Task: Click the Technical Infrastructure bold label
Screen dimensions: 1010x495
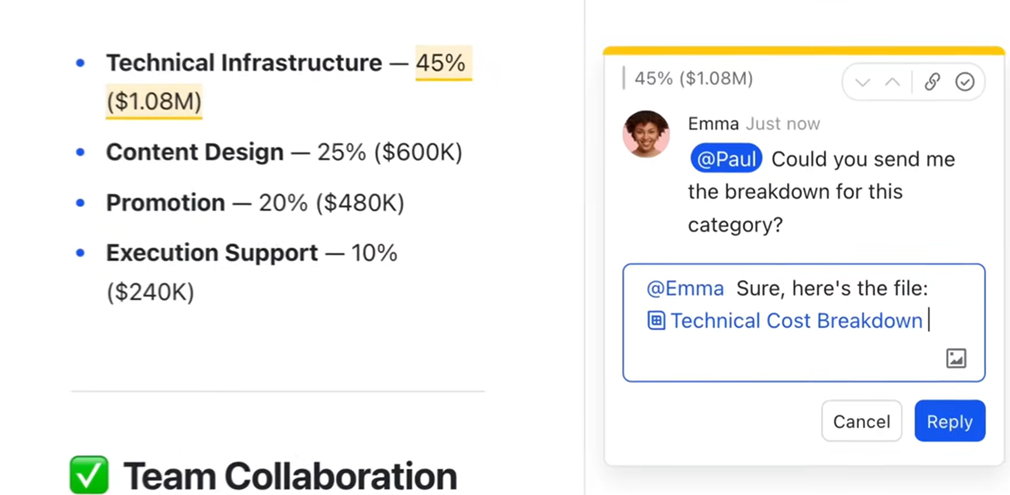Action: (244, 63)
